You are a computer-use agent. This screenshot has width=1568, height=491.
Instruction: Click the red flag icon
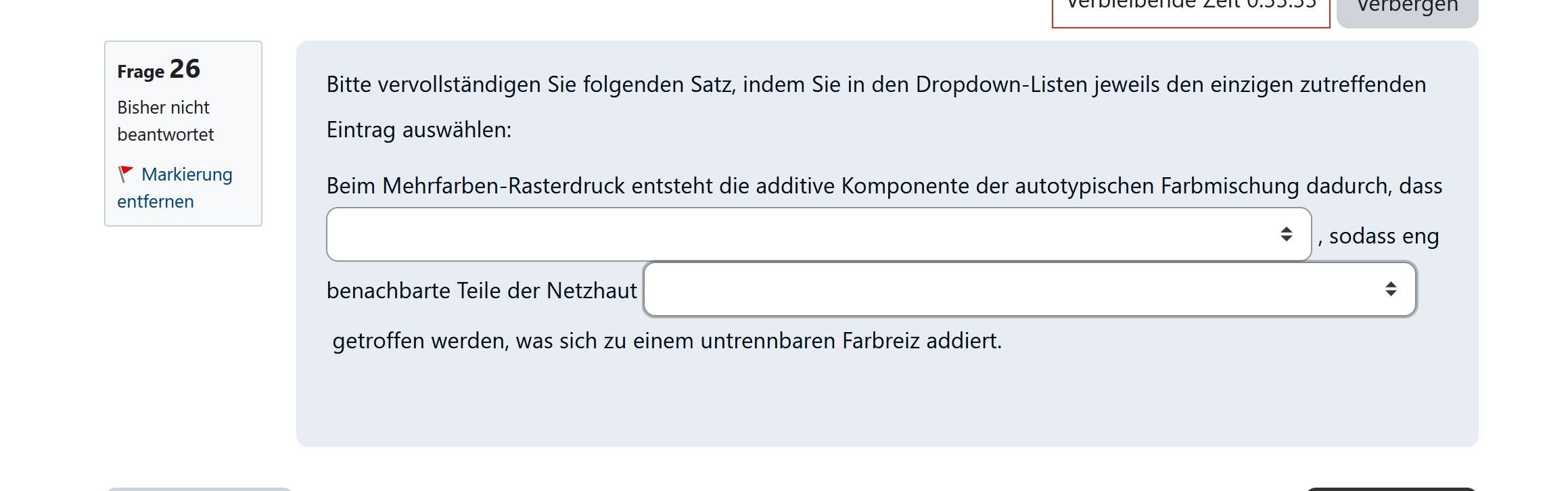(x=125, y=174)
